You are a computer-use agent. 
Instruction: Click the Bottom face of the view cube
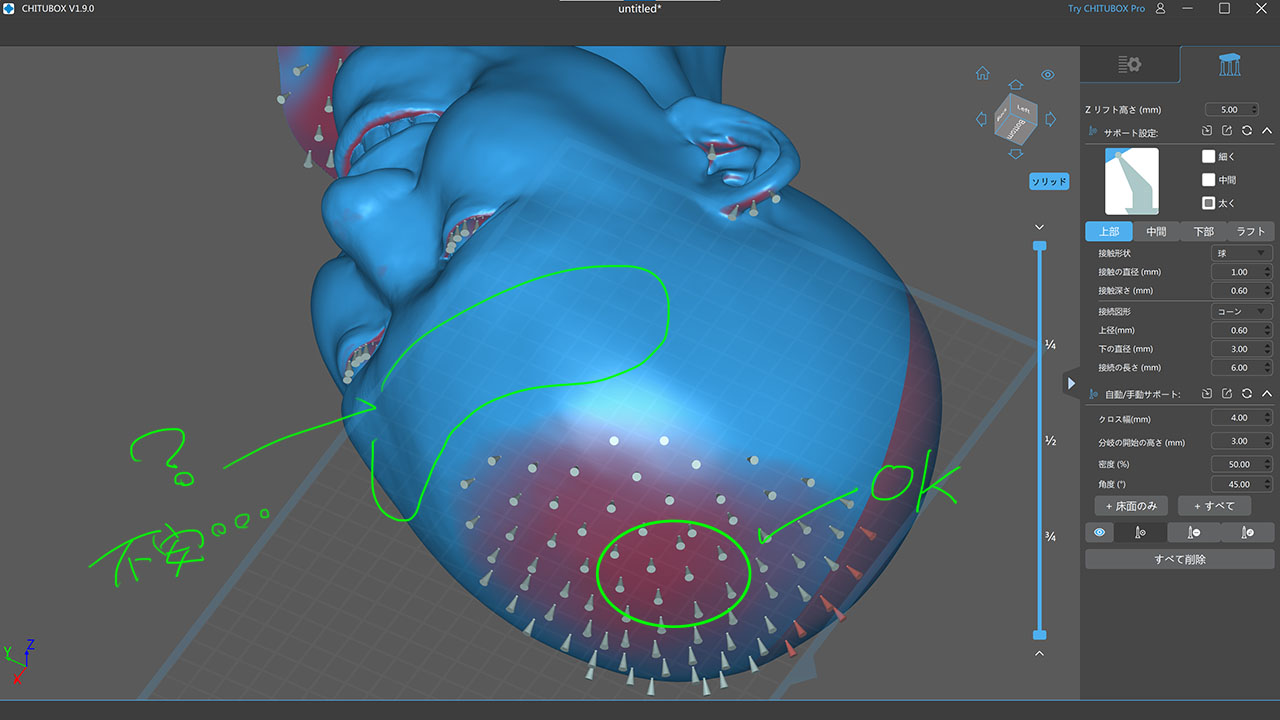coord(1017,129)
